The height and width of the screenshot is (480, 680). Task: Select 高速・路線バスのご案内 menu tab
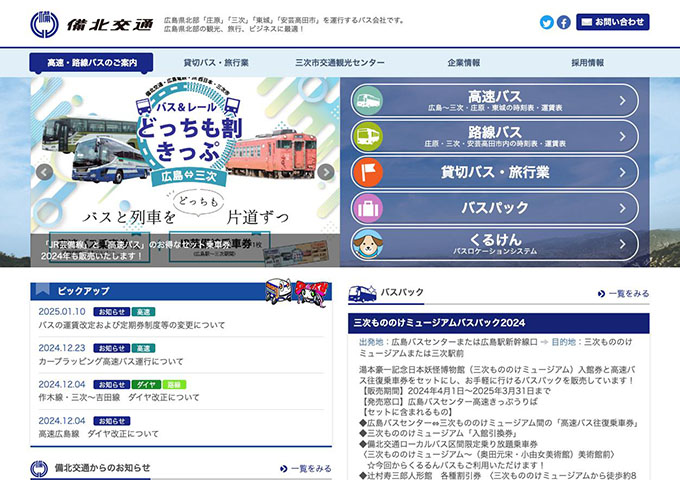[x=92, y=63]
